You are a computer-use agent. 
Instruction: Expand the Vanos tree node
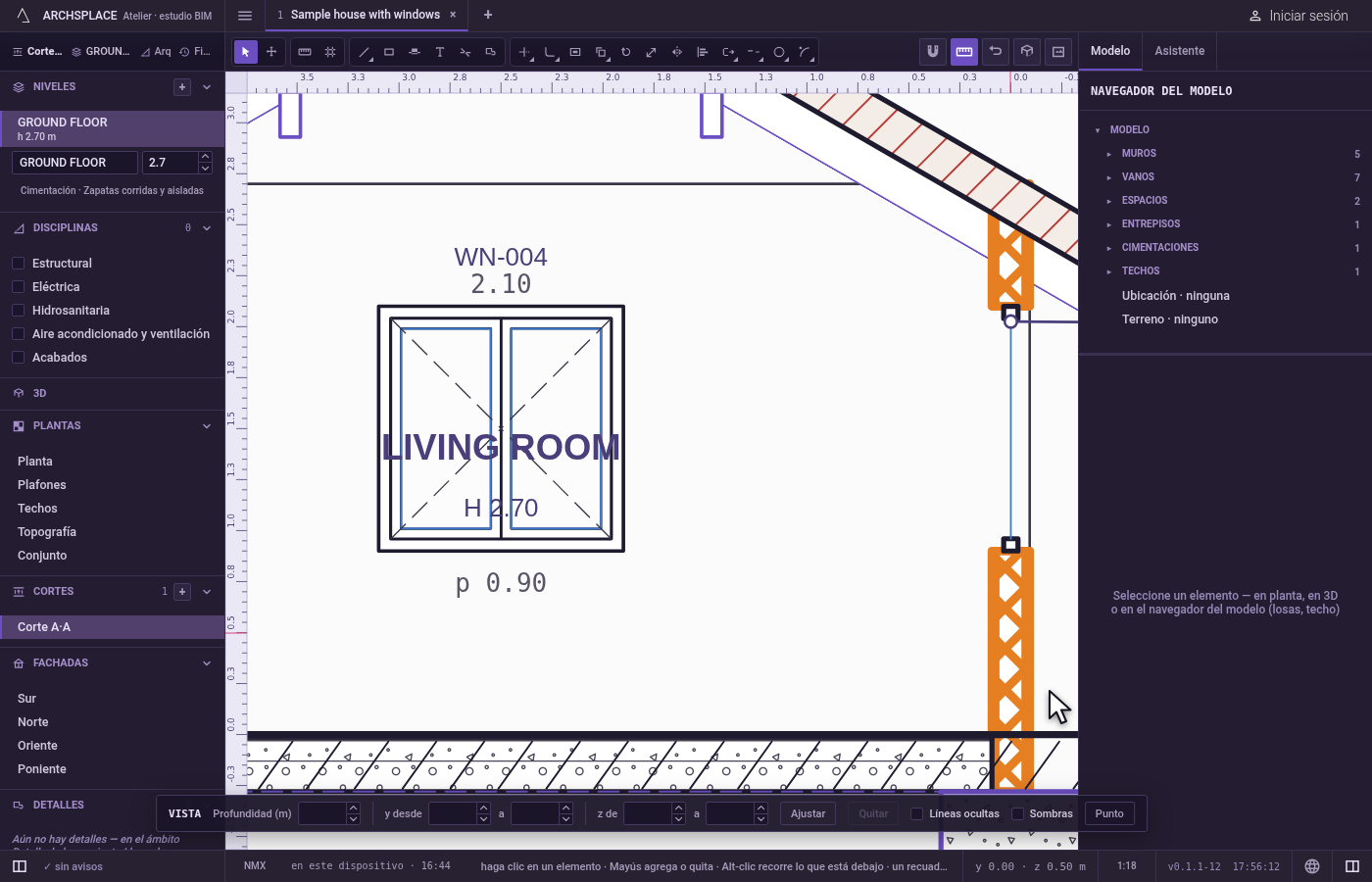point(1109,177)
